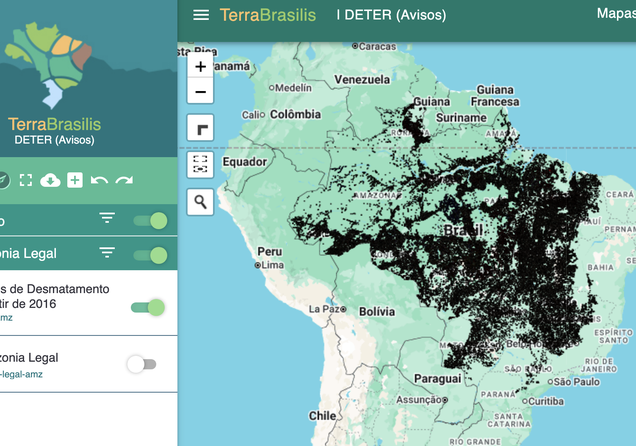The width and height of the screenshot is (636, 446).
Task: Click the add layer plus-square icon
Action: pos(75,180)
